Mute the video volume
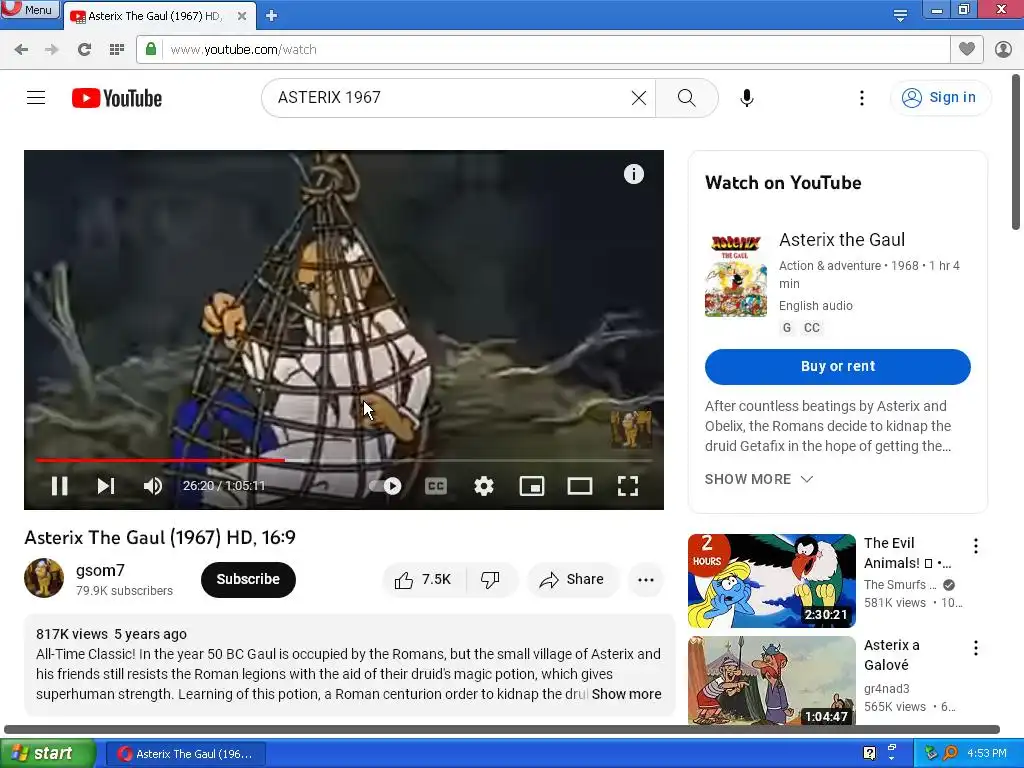1024x768 pixels. [152, 486]
